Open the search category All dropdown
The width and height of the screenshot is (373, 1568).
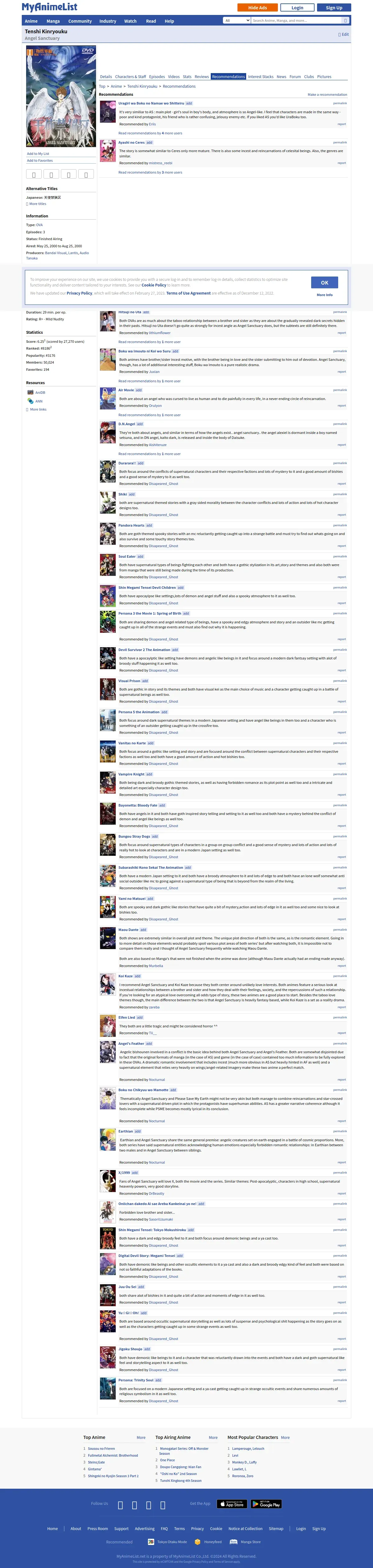click(x=237, y=20)
